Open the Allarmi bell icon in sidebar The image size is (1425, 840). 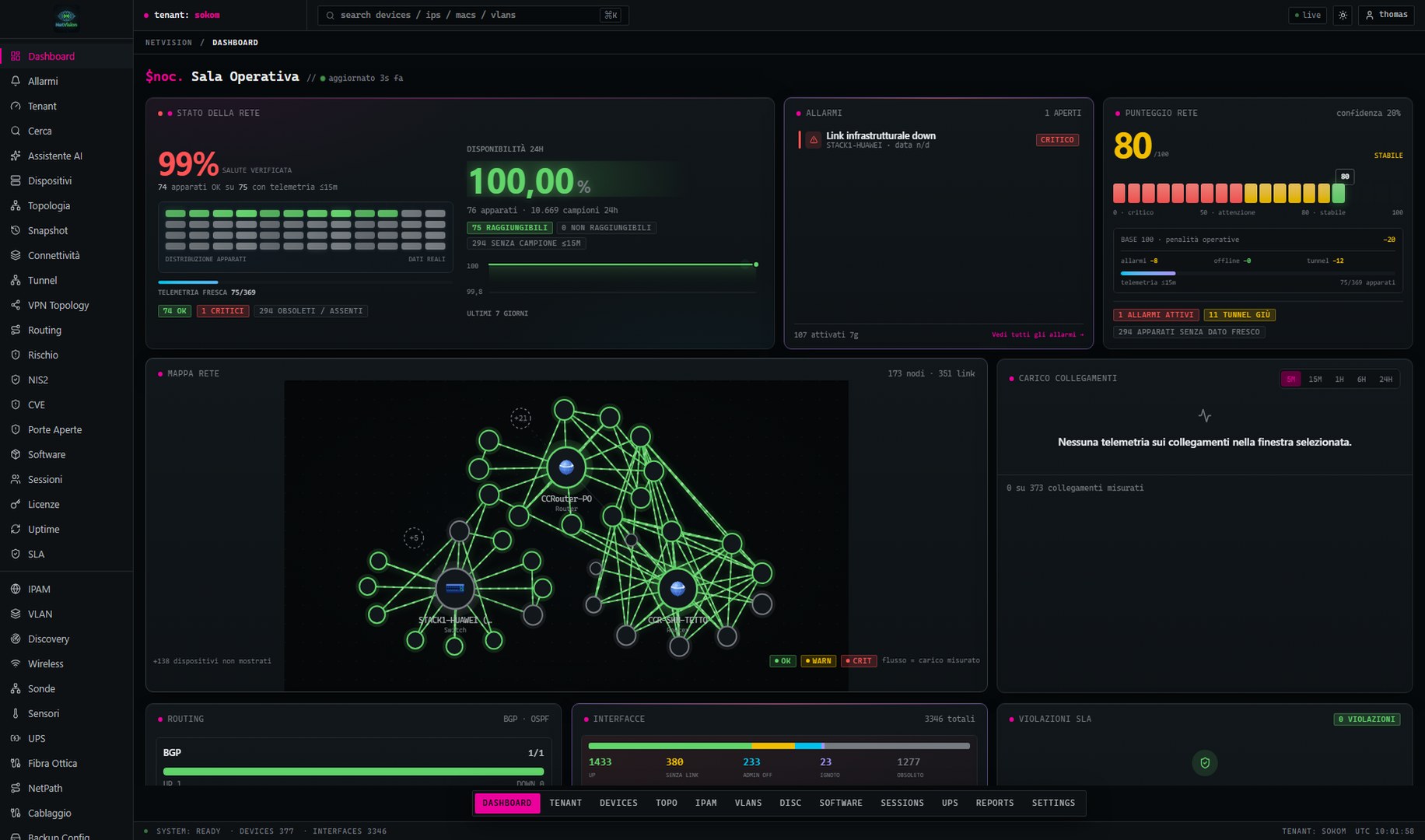pyautogui.click(x=16, y=81)
